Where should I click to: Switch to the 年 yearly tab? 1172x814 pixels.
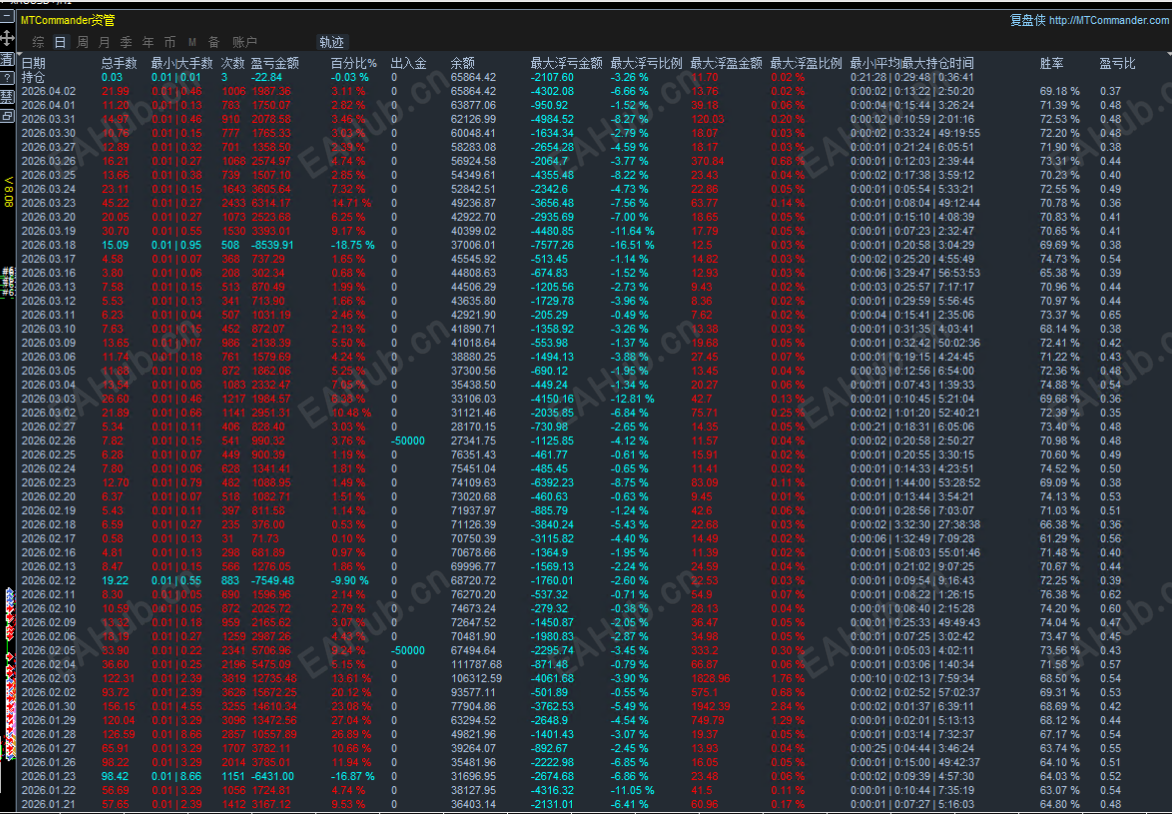148,43
